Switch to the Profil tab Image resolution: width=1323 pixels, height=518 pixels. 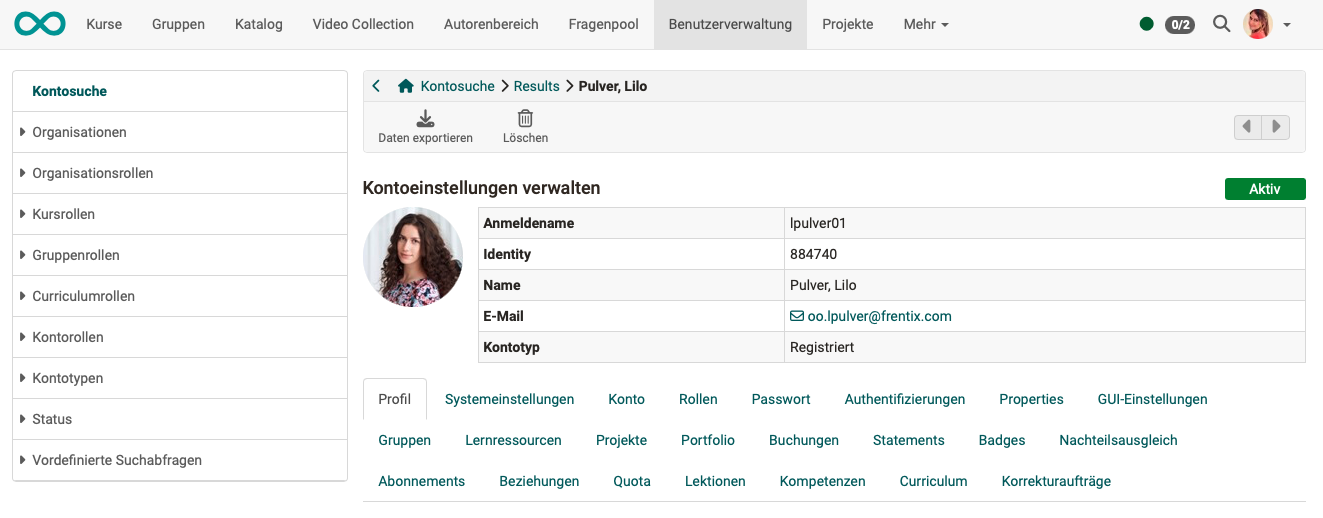tap(395, 399)
